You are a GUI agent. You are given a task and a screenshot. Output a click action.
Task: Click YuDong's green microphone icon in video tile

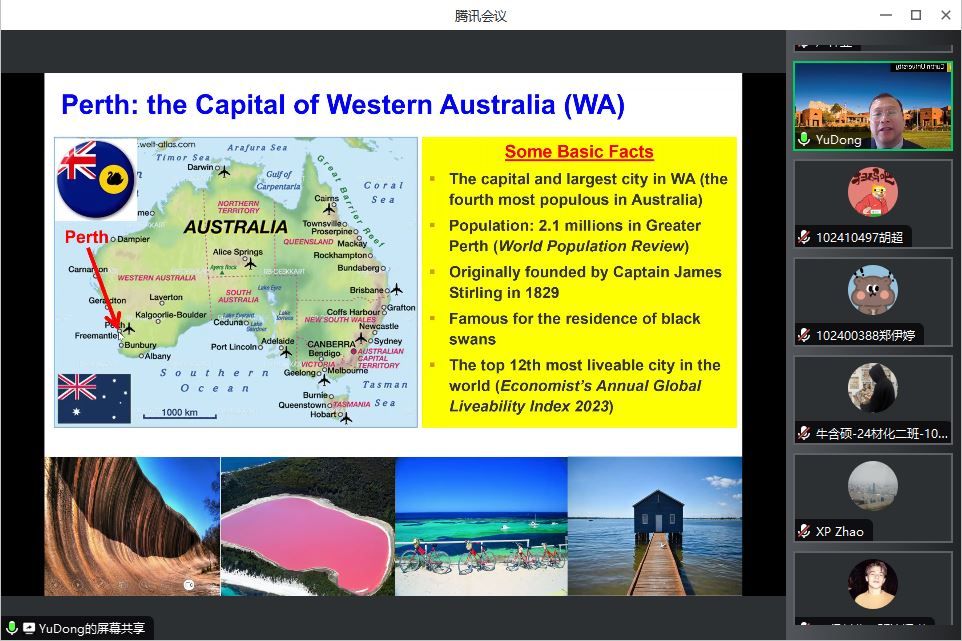[804, 140]
